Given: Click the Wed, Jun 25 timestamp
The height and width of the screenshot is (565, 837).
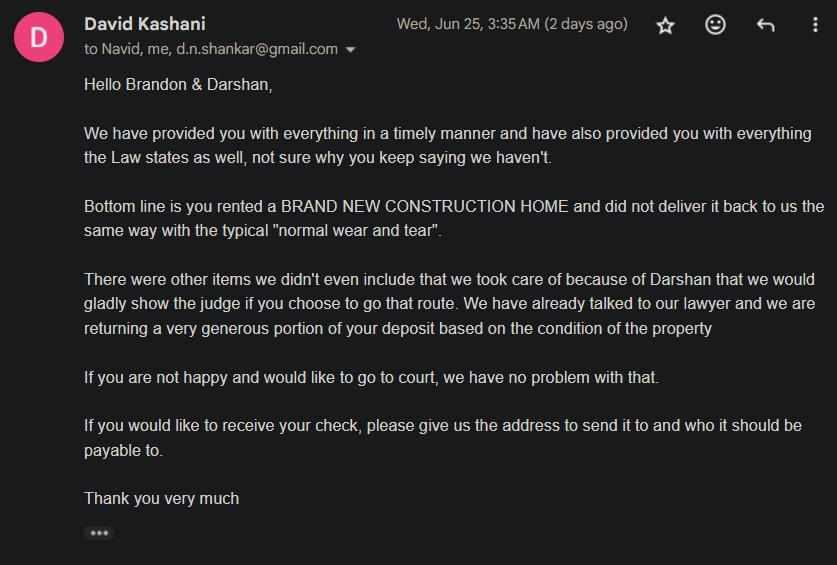Looking at the screenshot, I should tap(468, 24).
